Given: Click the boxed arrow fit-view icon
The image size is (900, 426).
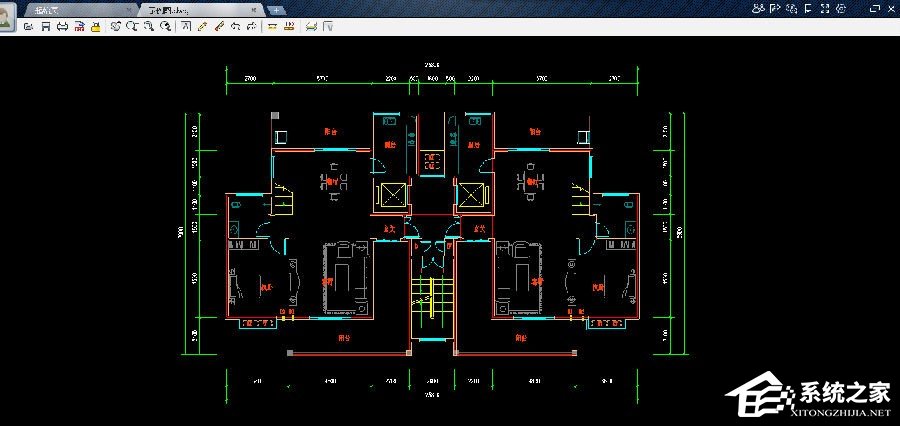Looking at the screenshot, I should [x=186, y=26].
